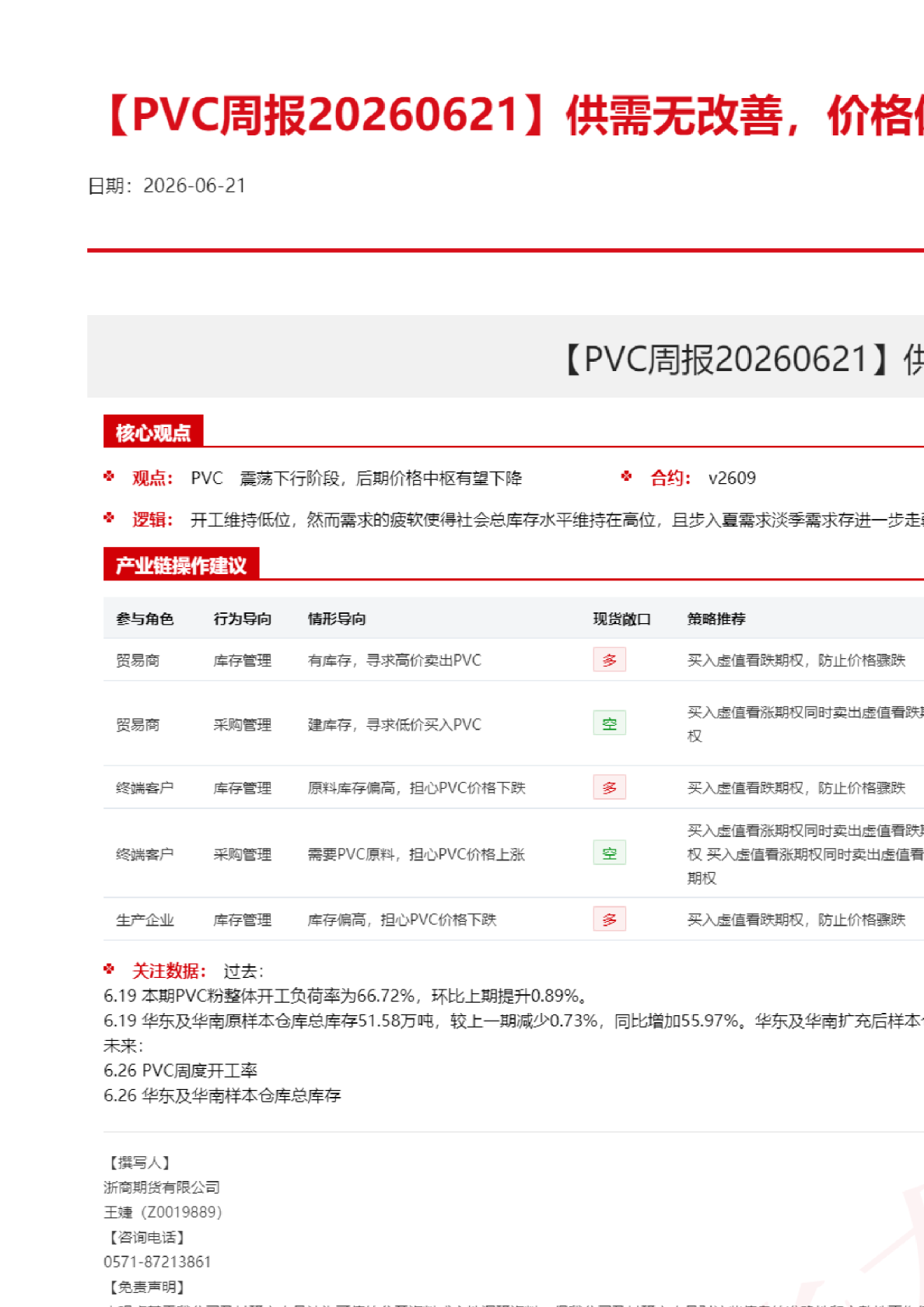The image size is (924, 1307).
Task: Click the cell 原料库存偏高，担心PVC价格下跌
Action: 417,788
